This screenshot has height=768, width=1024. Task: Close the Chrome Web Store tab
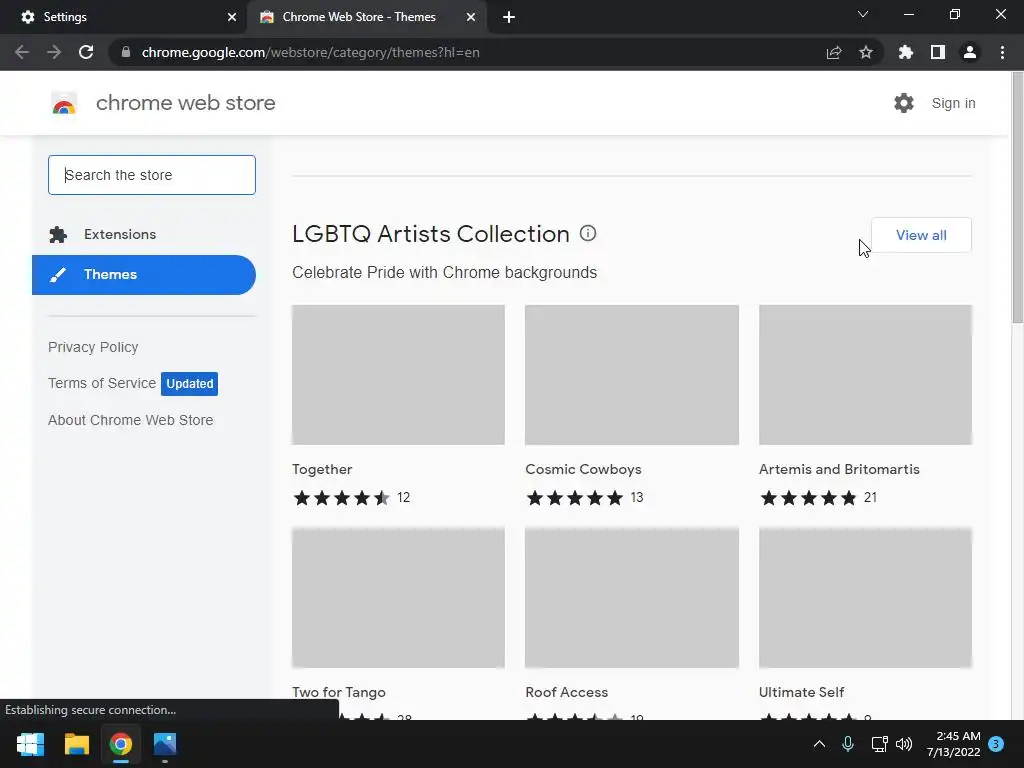(471, 17)
